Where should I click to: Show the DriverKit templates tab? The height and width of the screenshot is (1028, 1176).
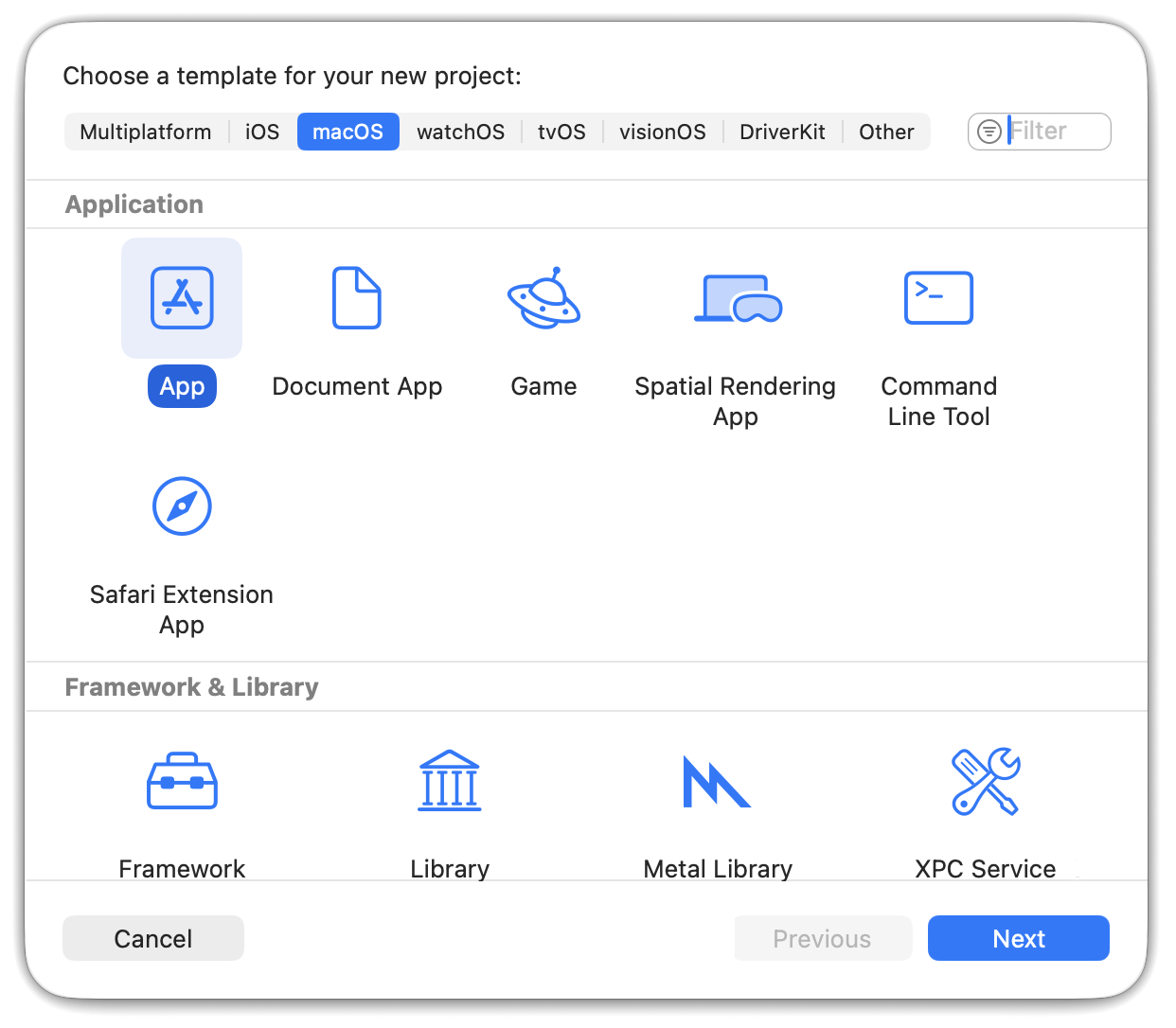pyautogui.click(x=782, y=132)
